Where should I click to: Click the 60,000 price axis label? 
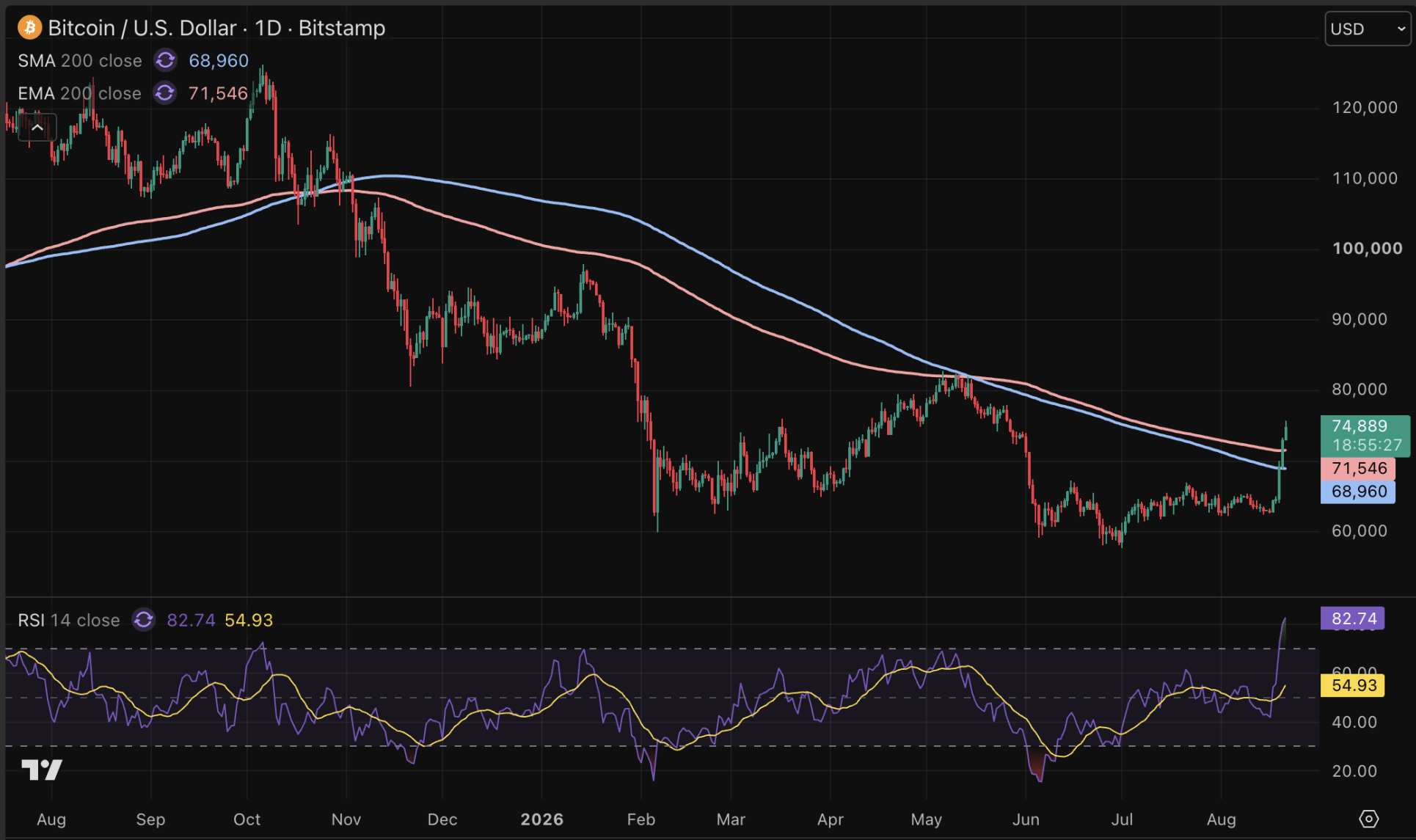1360,530
